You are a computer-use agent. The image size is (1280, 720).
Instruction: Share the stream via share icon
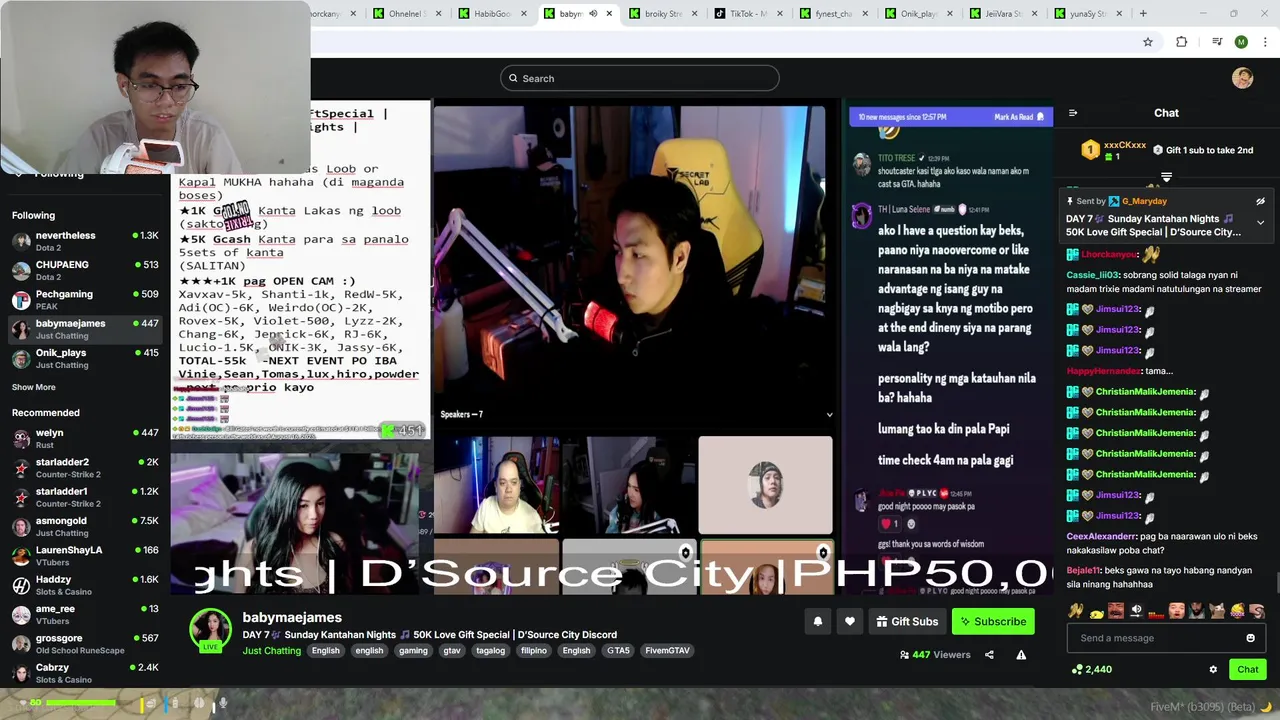tap(989, 655)
